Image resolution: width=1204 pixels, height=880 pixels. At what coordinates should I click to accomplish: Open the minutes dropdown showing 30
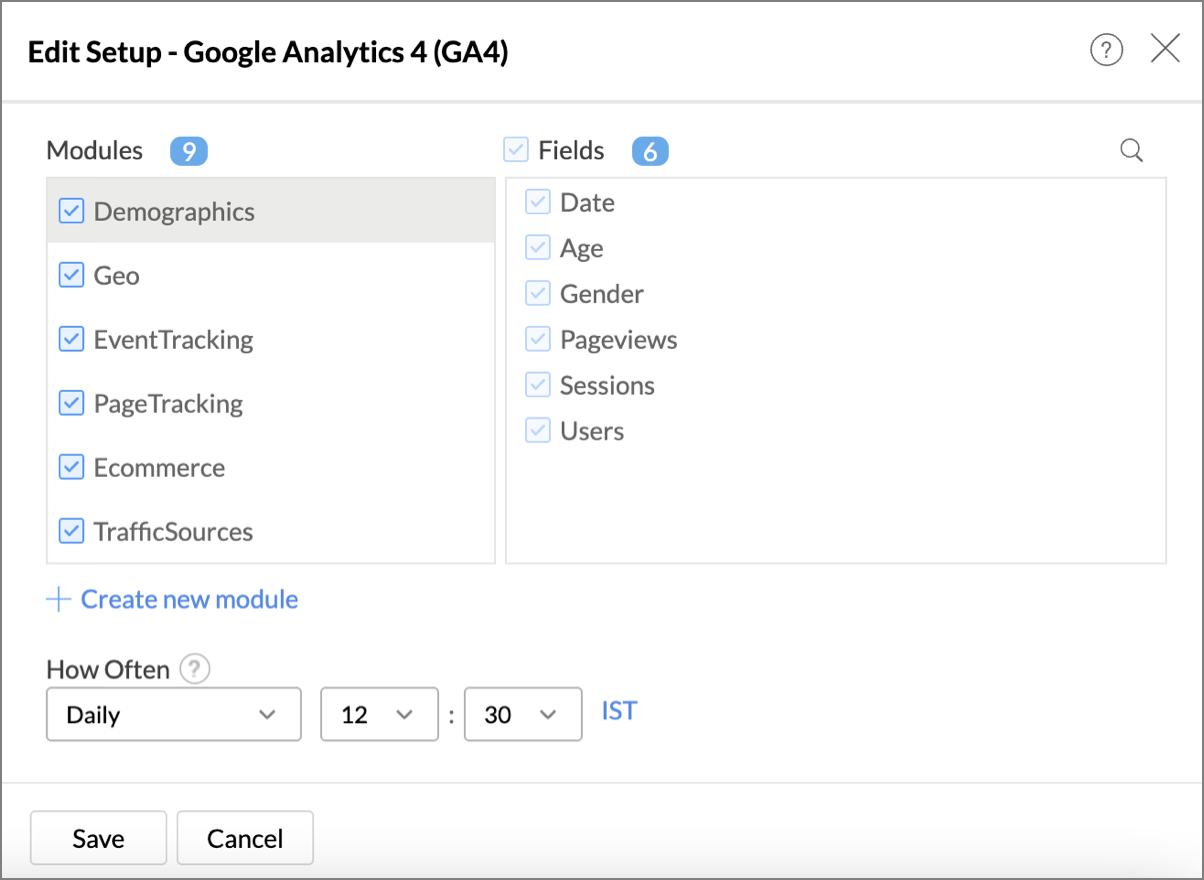click(x=523, y=714)
